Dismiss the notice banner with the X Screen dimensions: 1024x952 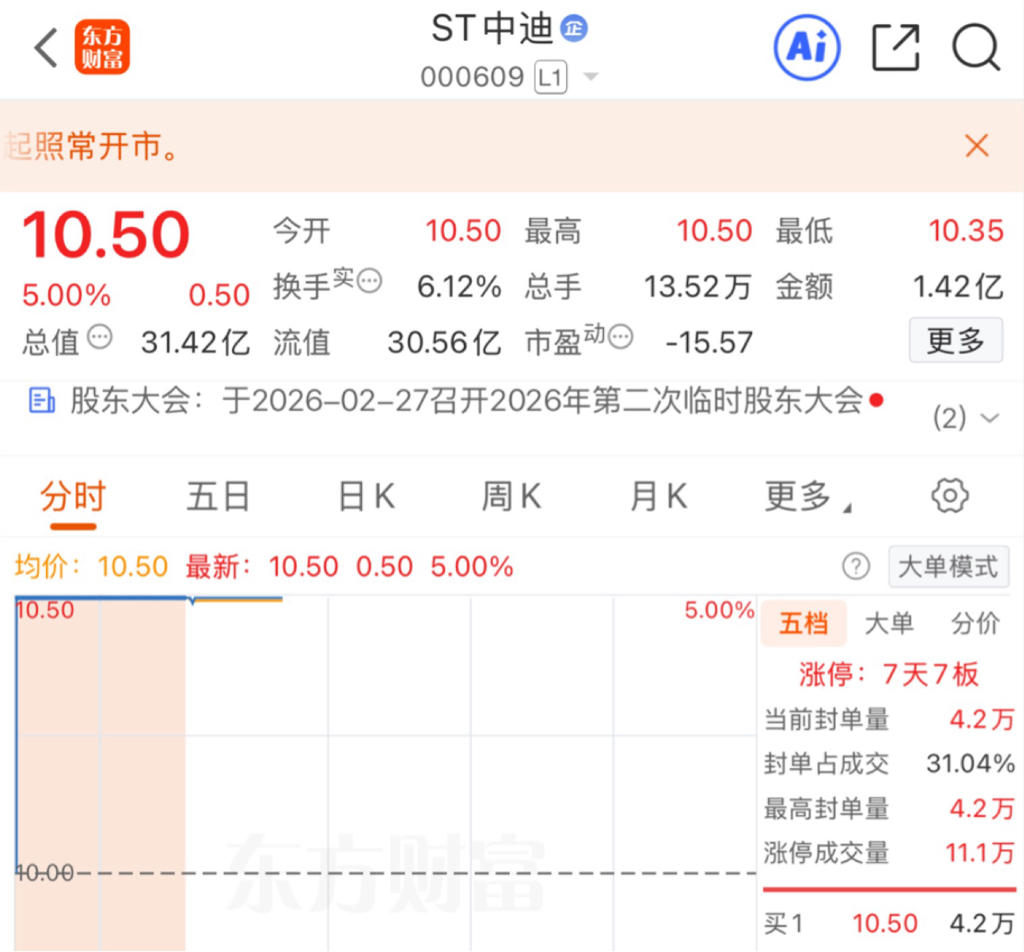point(977,146)
